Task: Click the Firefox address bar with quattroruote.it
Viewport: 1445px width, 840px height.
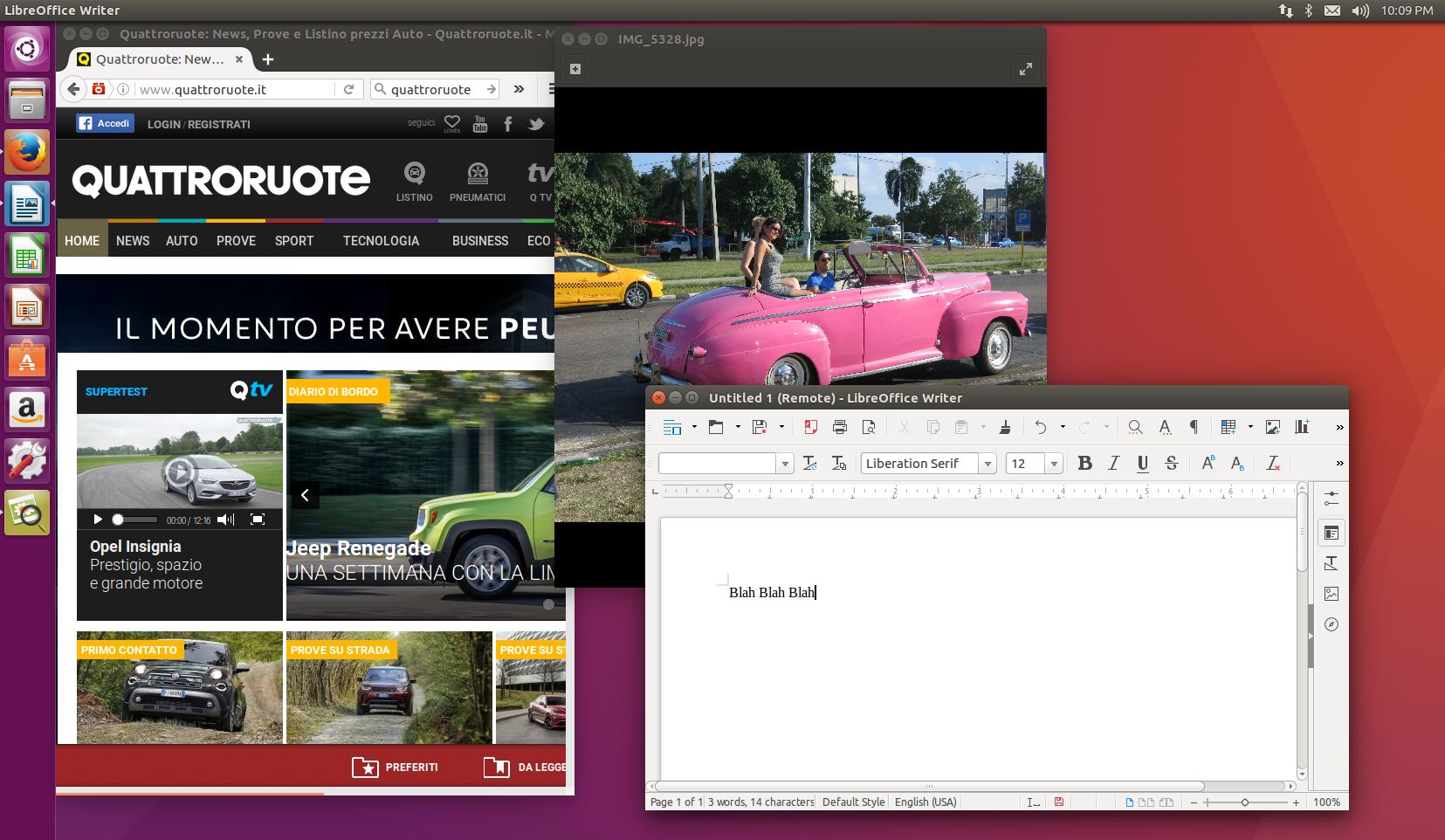Action: click(234, 89)
